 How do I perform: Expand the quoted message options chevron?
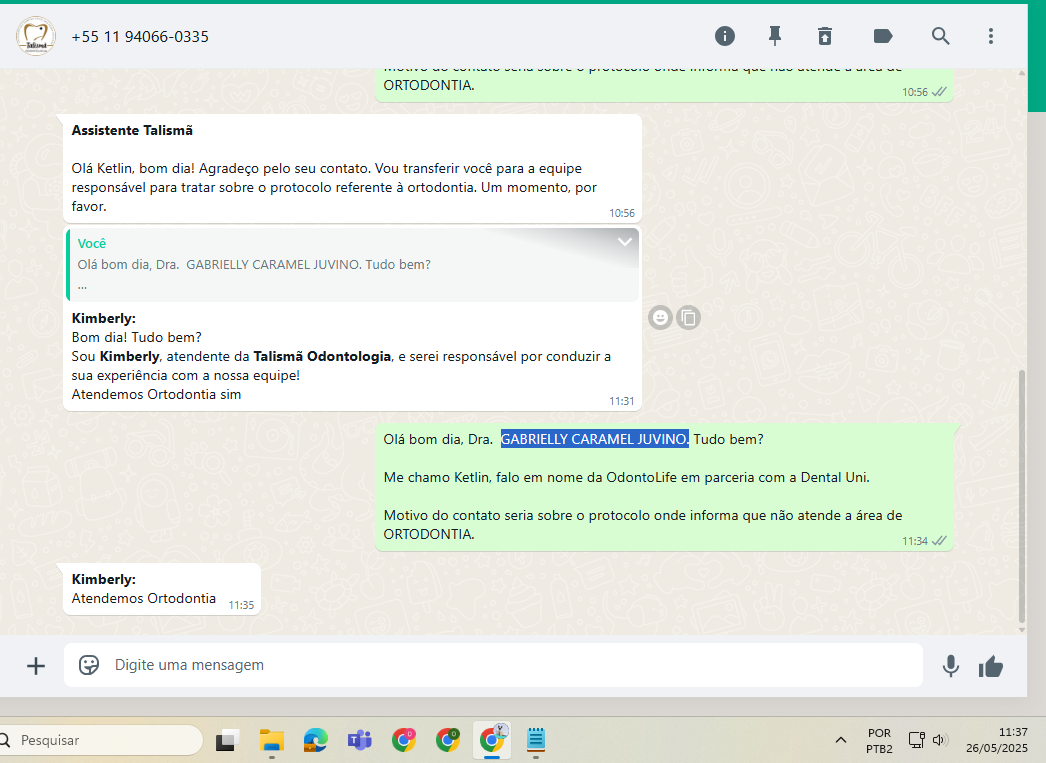pos(624,241)
